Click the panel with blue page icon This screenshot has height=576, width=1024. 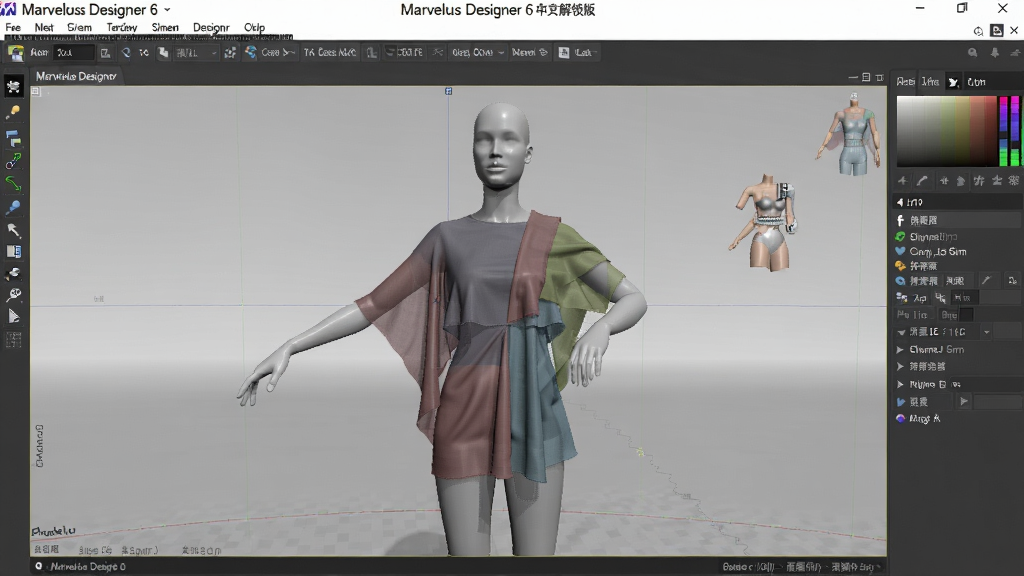coord(13,251)
